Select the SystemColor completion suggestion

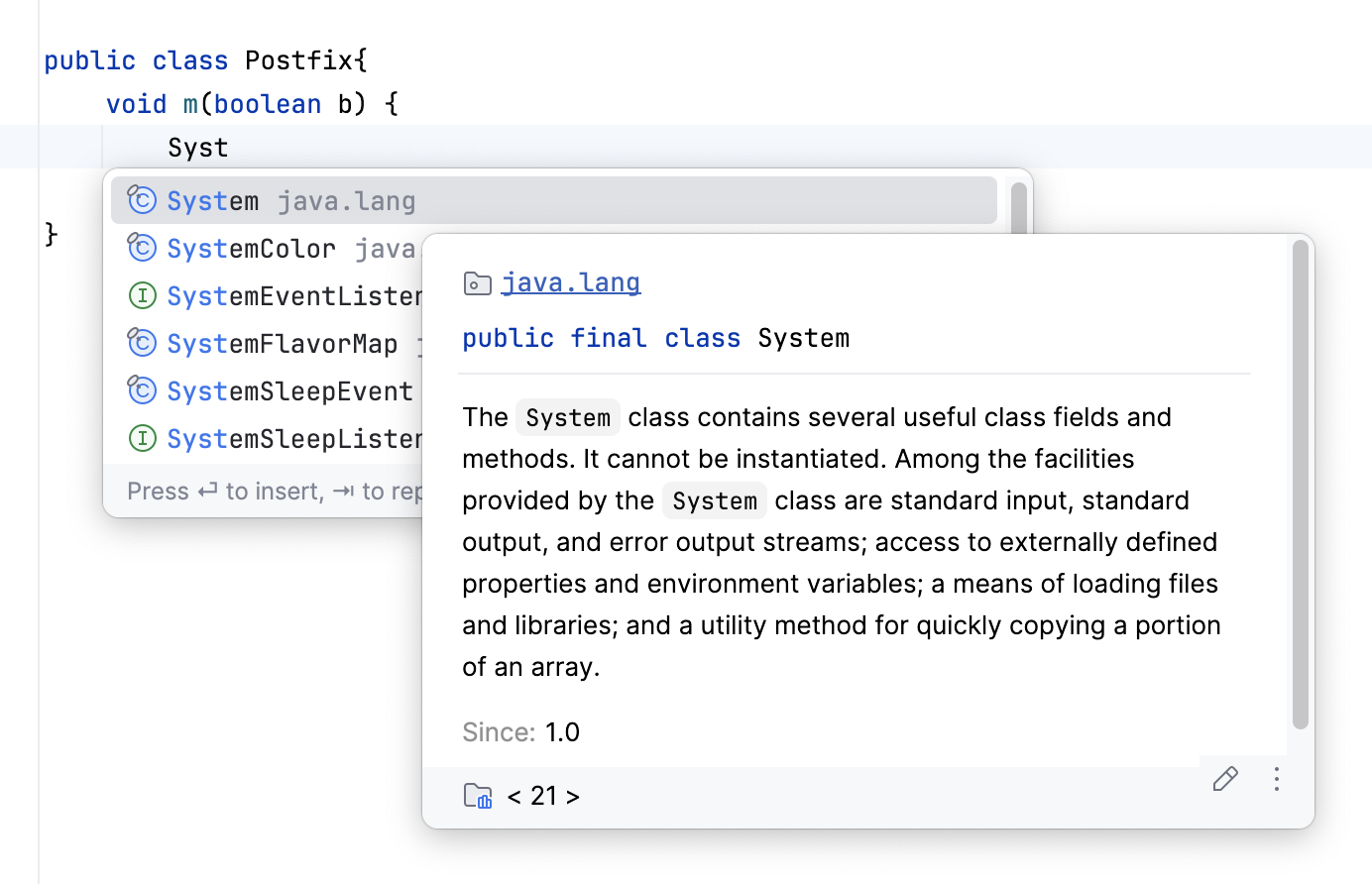point(251,247)
